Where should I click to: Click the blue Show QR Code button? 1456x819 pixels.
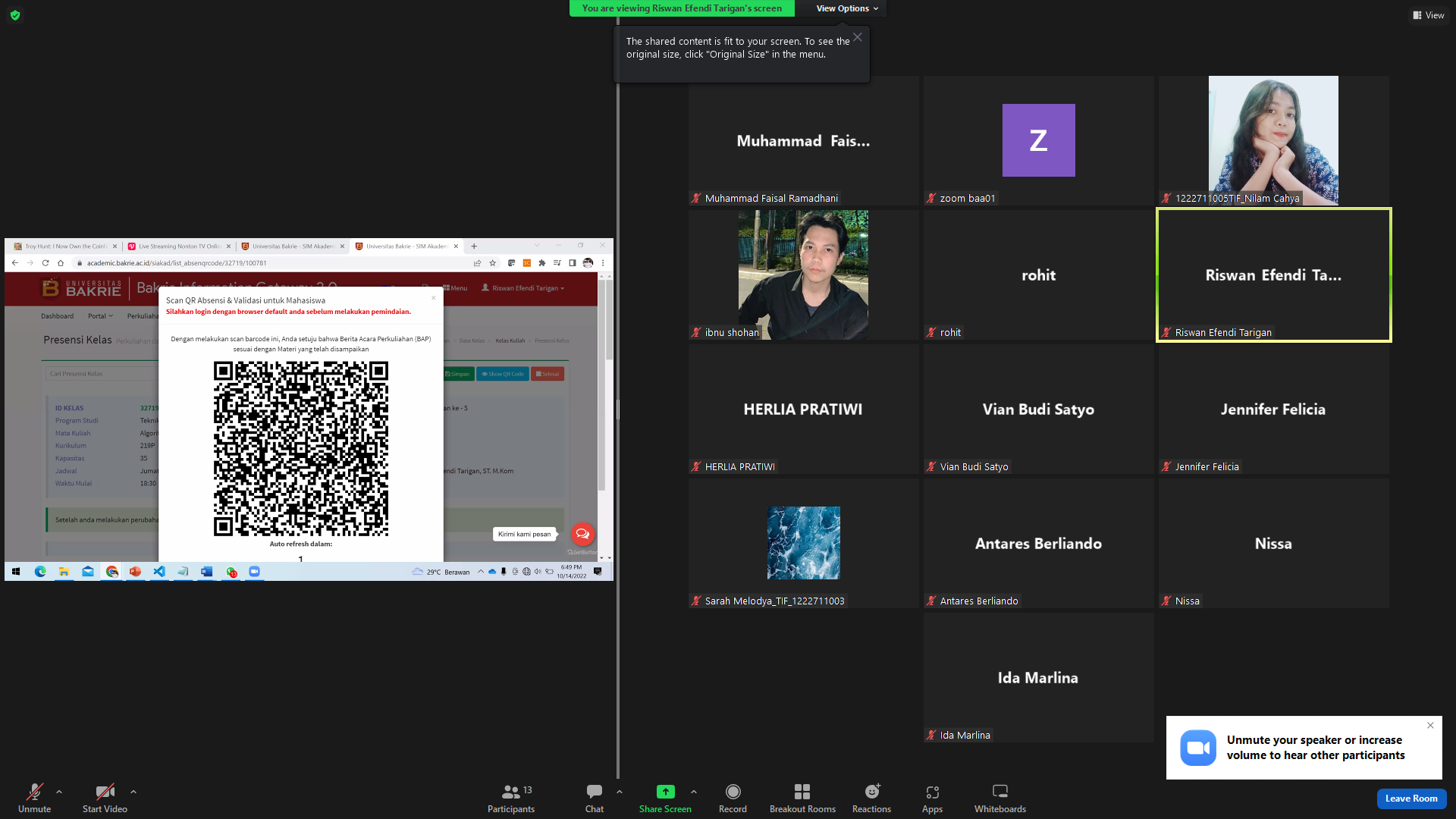click(x=503, y=374)
